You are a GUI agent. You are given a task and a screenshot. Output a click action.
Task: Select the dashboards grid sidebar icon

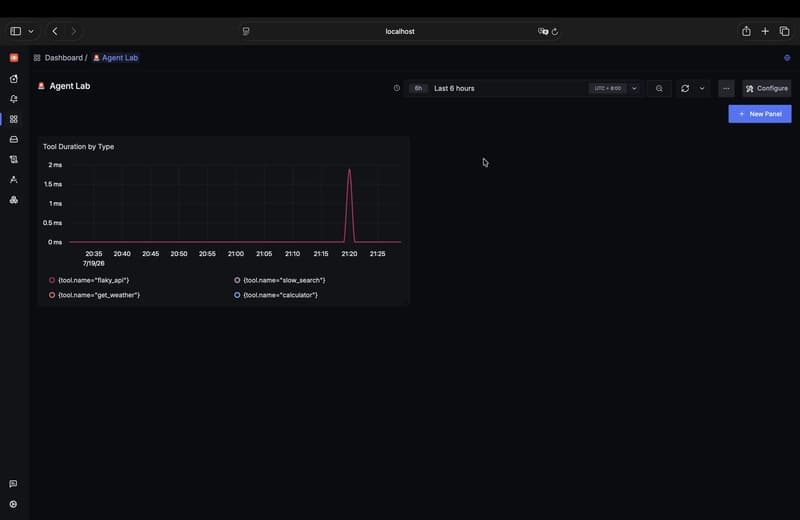tap(14, 119)
